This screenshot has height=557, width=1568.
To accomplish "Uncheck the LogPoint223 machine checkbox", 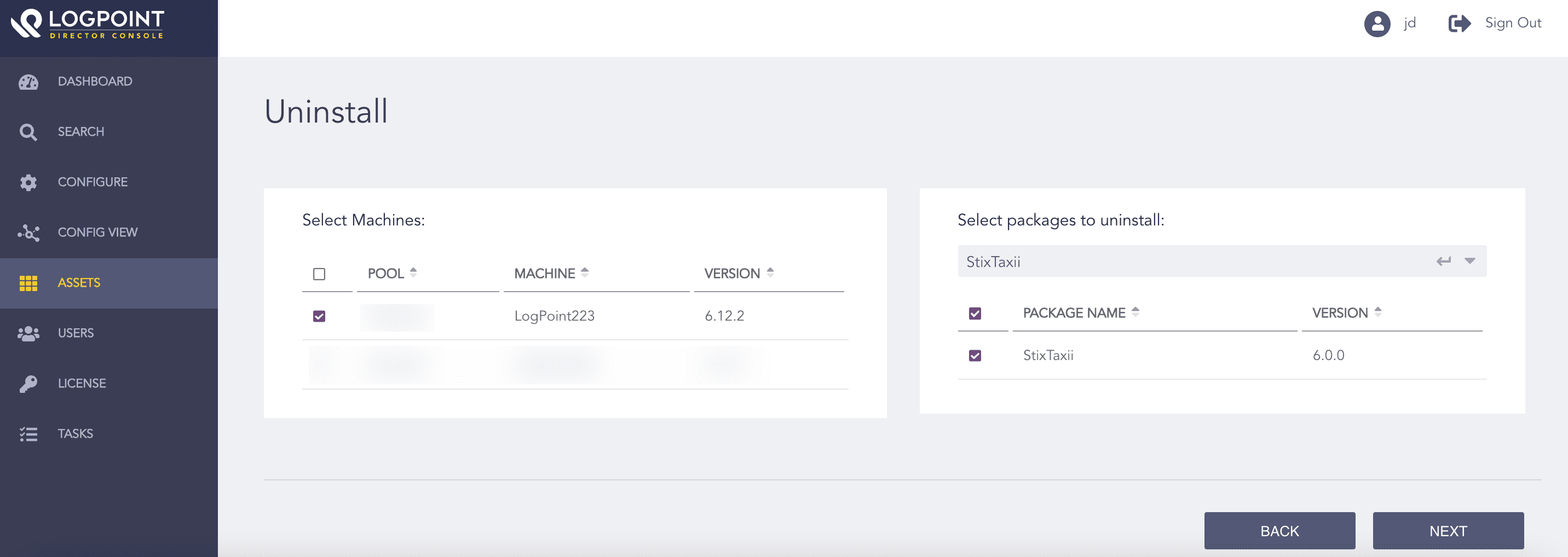I will [319, 316].
